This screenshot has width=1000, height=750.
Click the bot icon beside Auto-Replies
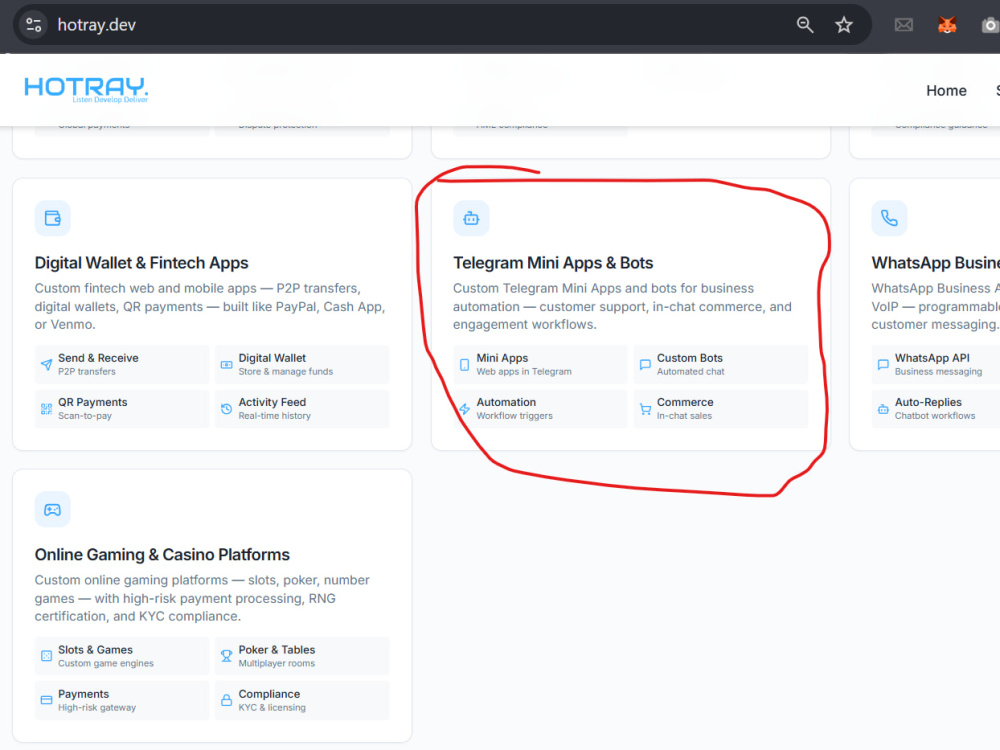click(x=883, y=409)
